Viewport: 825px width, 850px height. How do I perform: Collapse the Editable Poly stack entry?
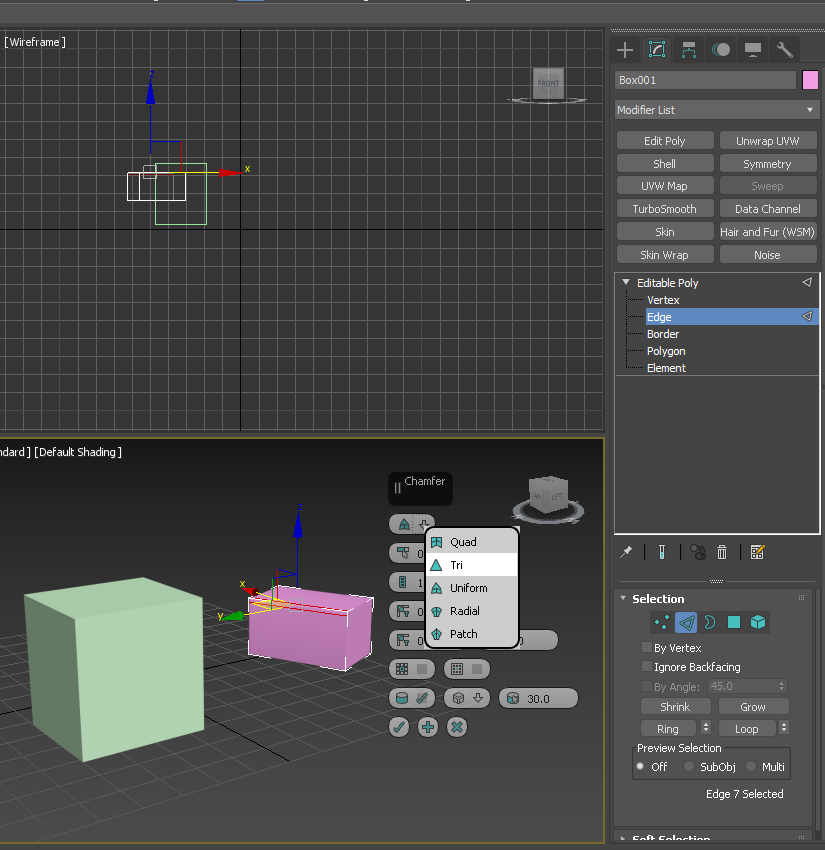[625, 282]
